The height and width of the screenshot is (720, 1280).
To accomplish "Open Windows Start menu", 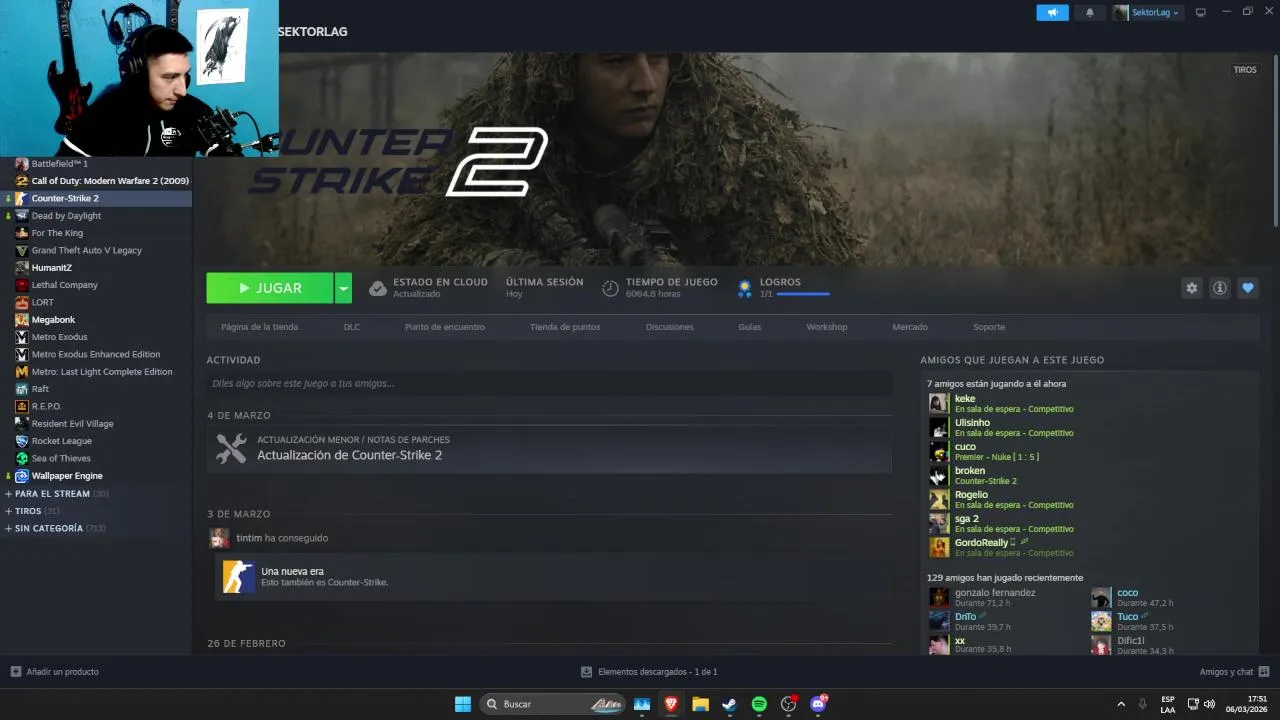I will point(463,704).
